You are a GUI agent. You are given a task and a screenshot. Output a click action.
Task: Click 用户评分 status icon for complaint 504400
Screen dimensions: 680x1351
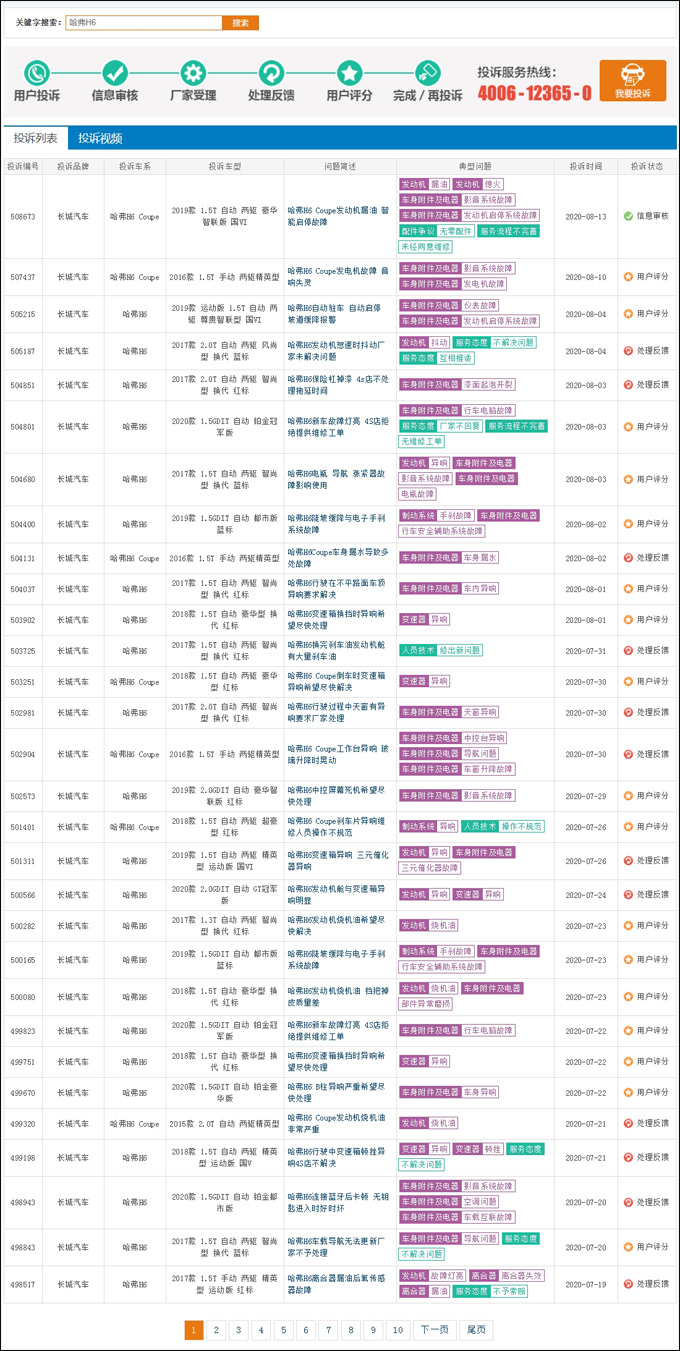(628, 524)
